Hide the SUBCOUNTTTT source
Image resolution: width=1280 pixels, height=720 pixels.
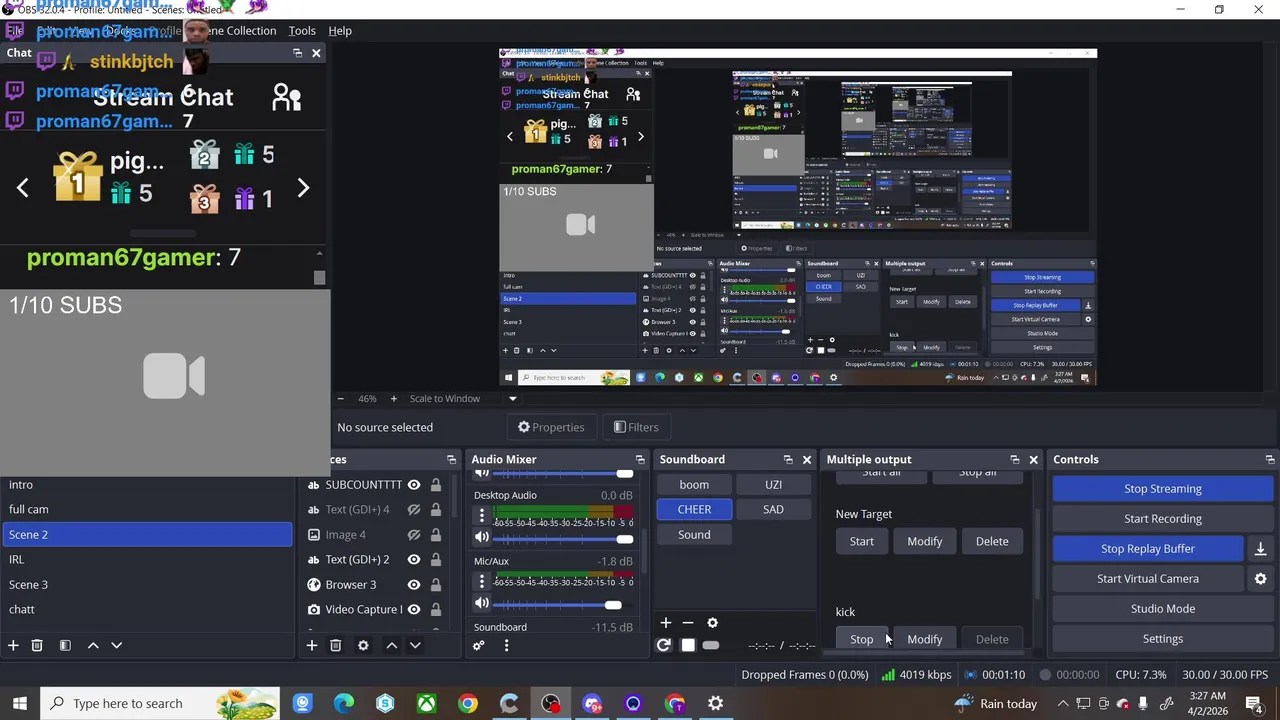tap(413, 485)
